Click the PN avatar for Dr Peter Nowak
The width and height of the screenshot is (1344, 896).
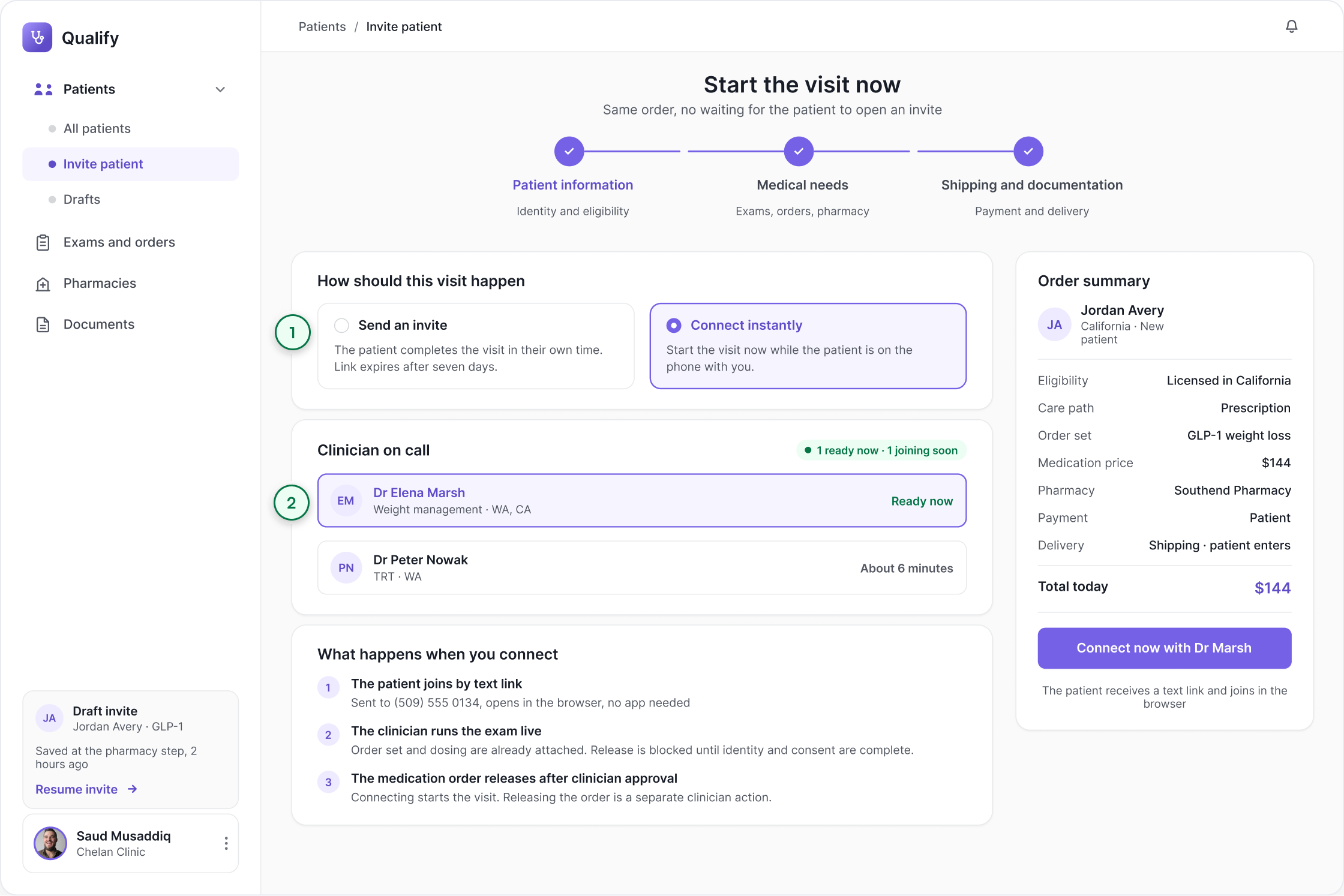[346, 568]
